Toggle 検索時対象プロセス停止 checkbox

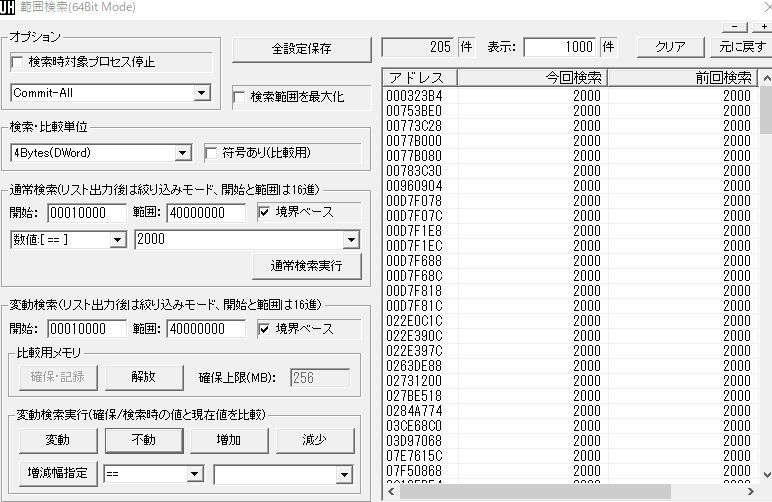[17, 62]
